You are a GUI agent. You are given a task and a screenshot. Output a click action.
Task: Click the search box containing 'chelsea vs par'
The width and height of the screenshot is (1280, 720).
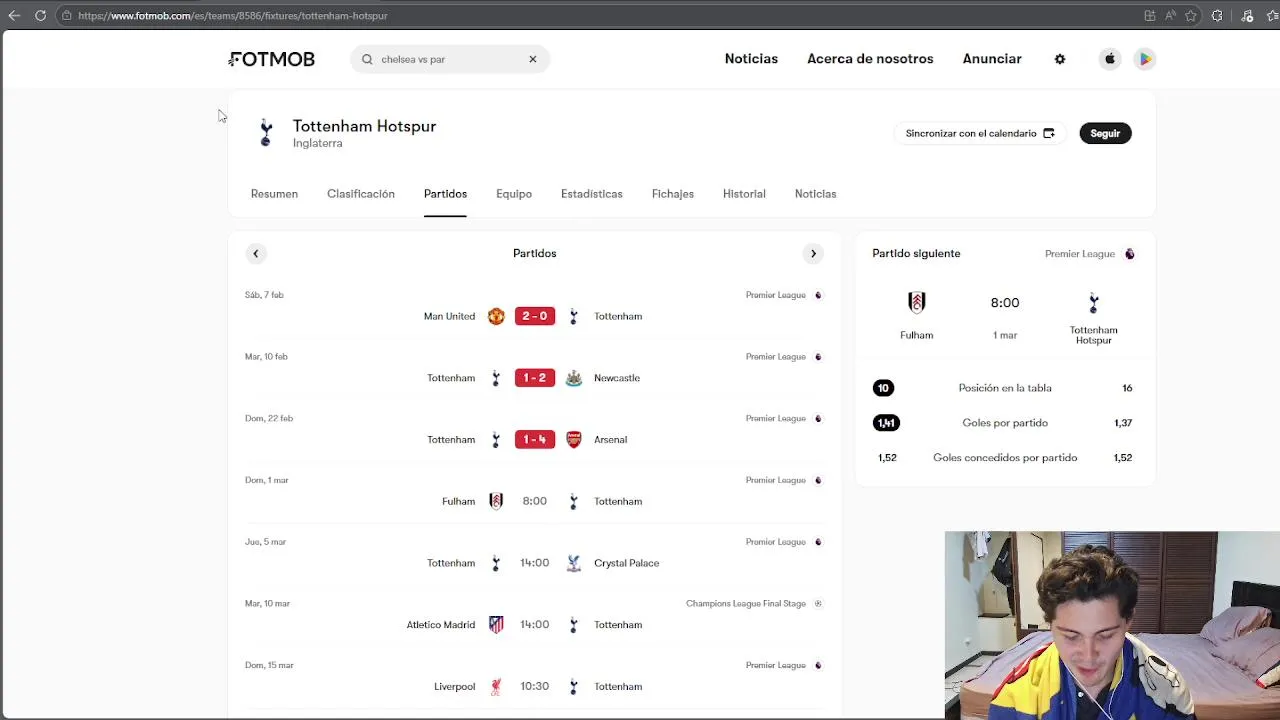point(449,59)
